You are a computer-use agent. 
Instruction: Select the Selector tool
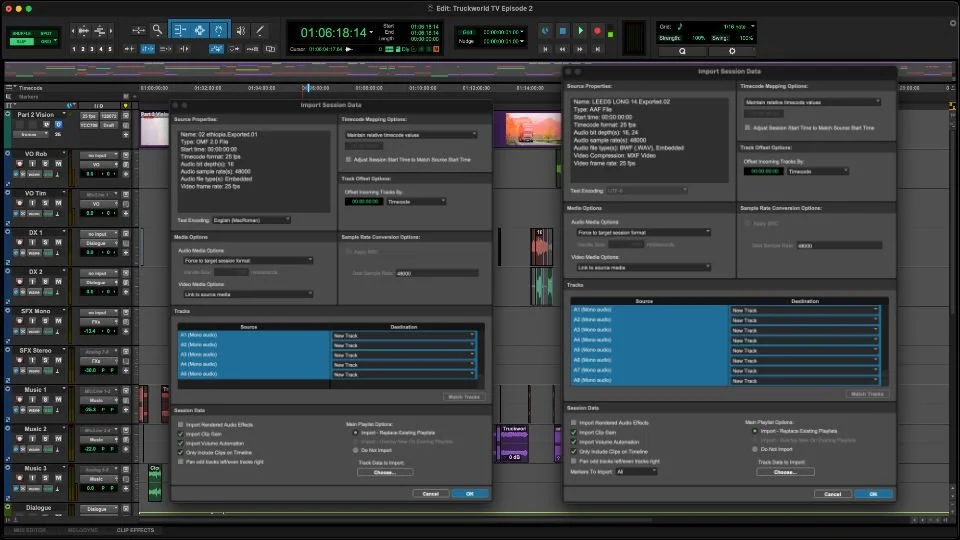click(200, 30)
